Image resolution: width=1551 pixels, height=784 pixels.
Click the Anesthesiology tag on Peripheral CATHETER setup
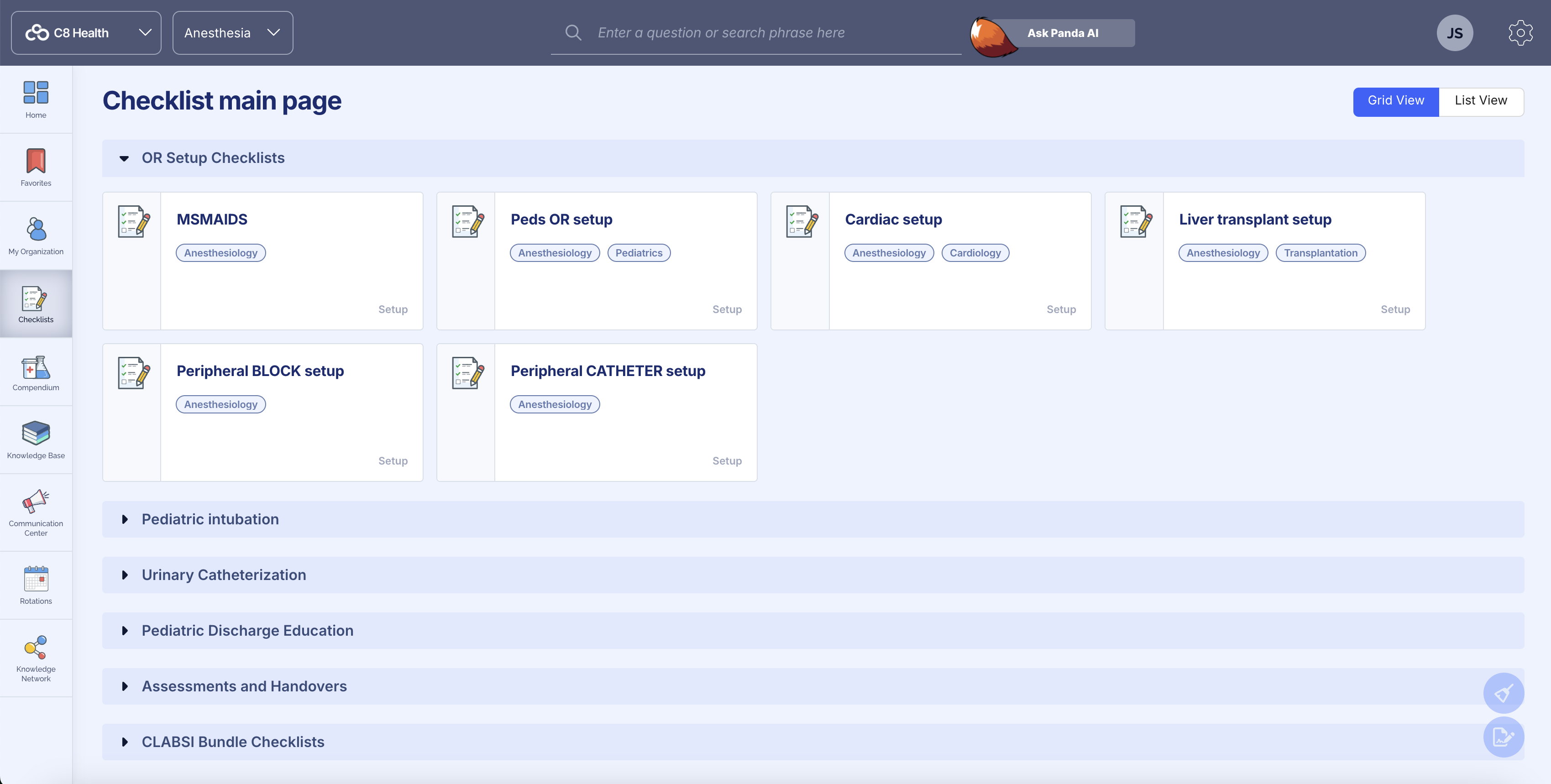[x=555, y=405]
